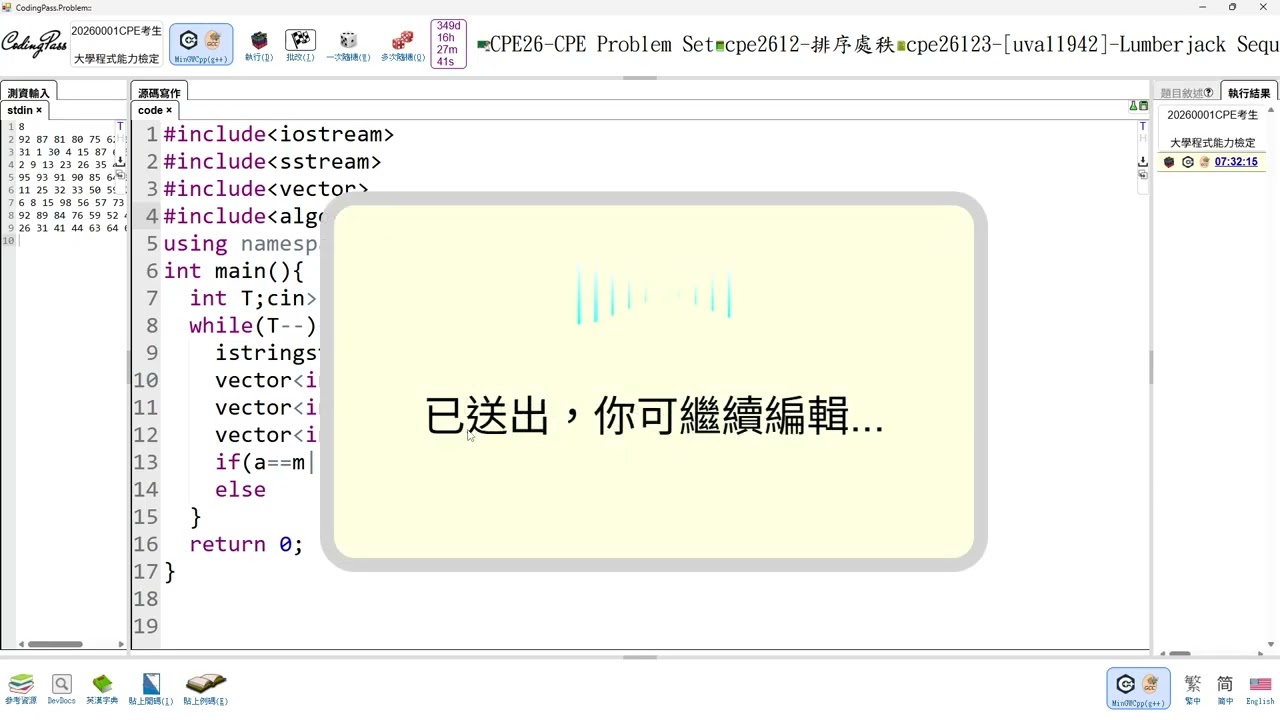Click the green calendar icon above the editor
This screenshot has width=1280, height=720.
(x=1144, y=106)
